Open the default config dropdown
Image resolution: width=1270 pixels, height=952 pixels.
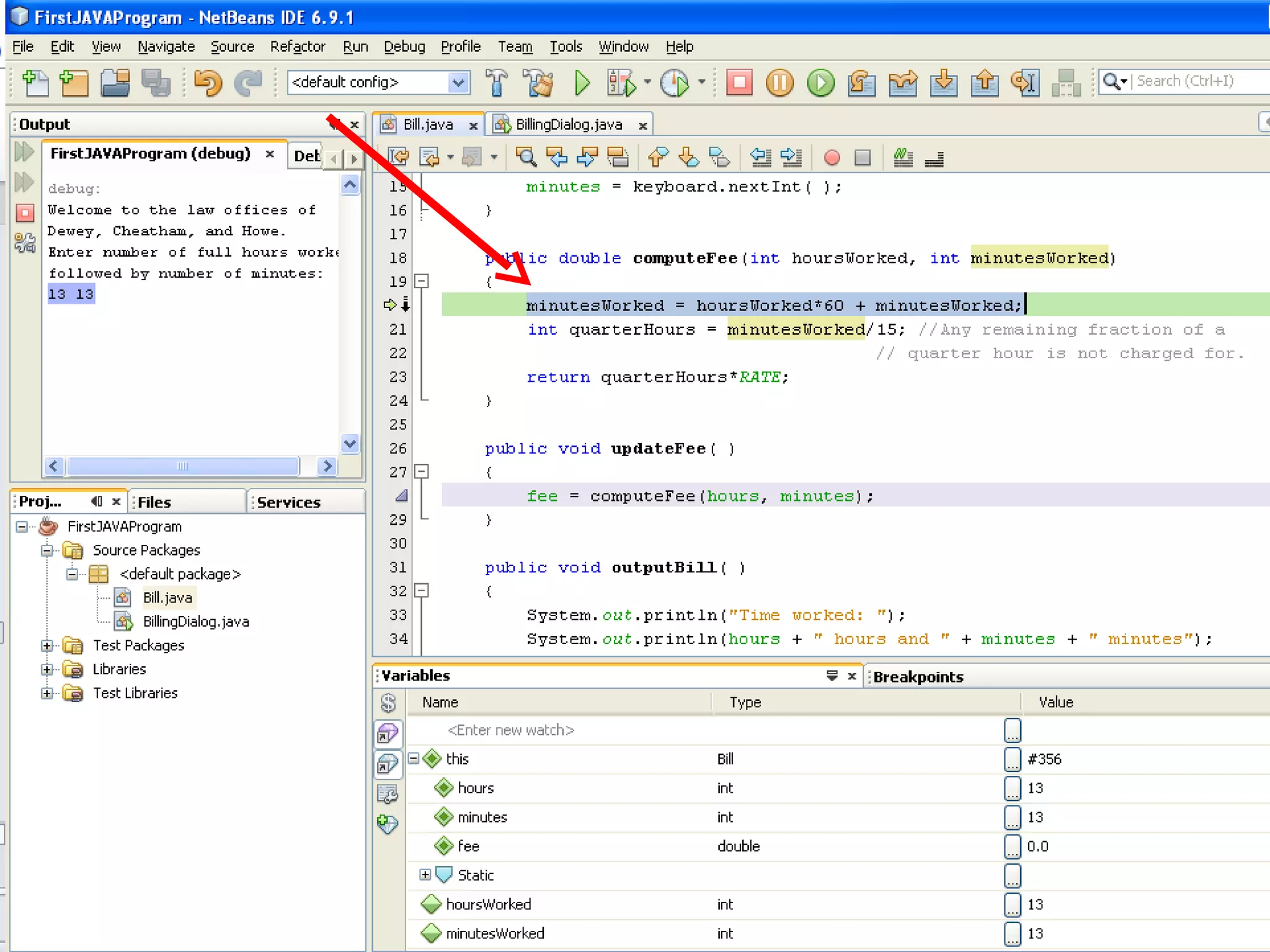pos(458,82)
